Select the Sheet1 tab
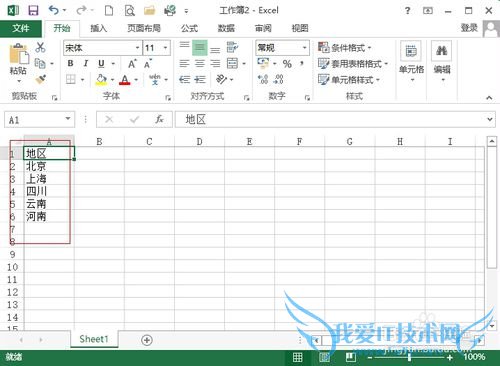 [94, 339]
